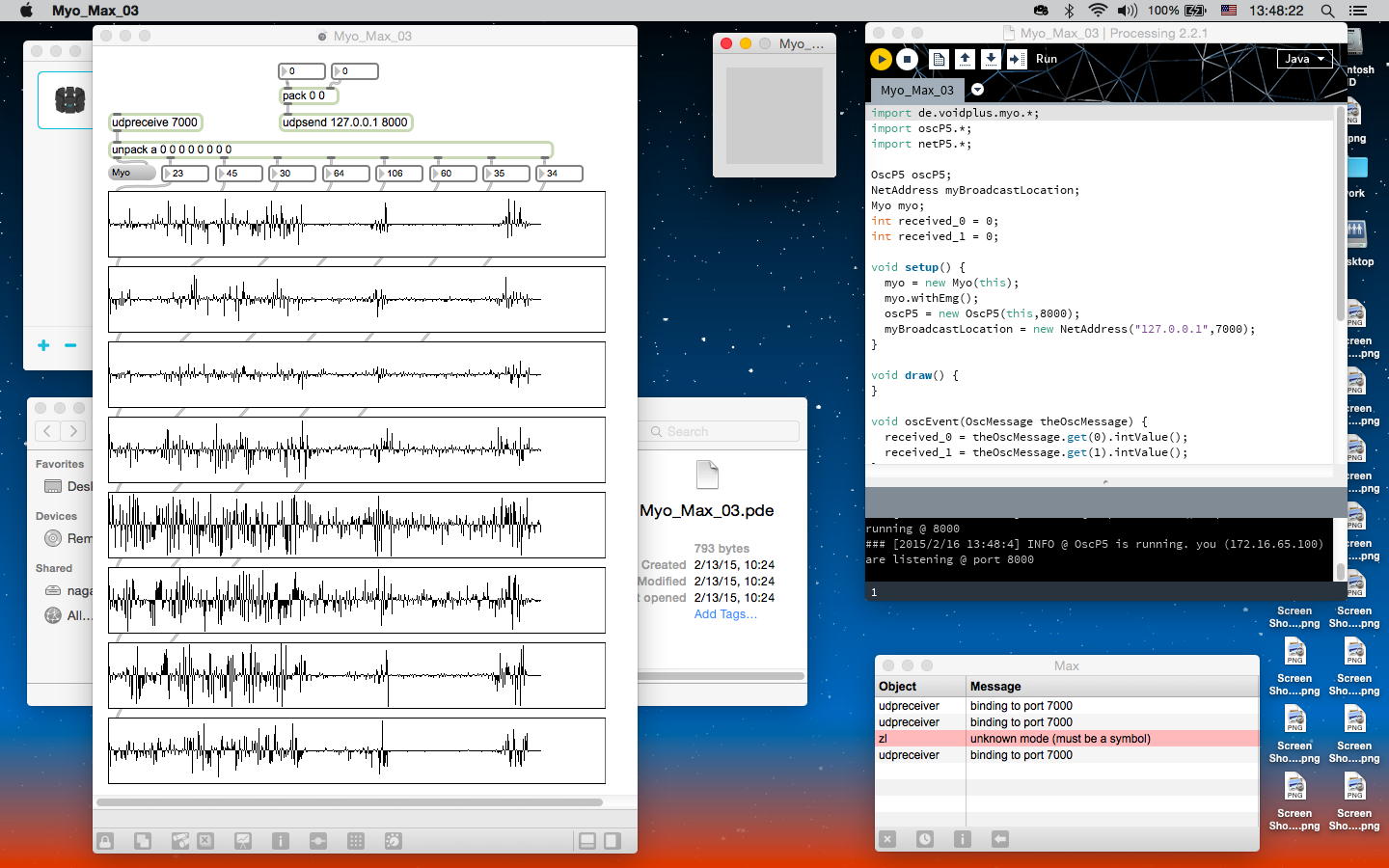Open the Myo_Max_03 application menu

[95, 11]
